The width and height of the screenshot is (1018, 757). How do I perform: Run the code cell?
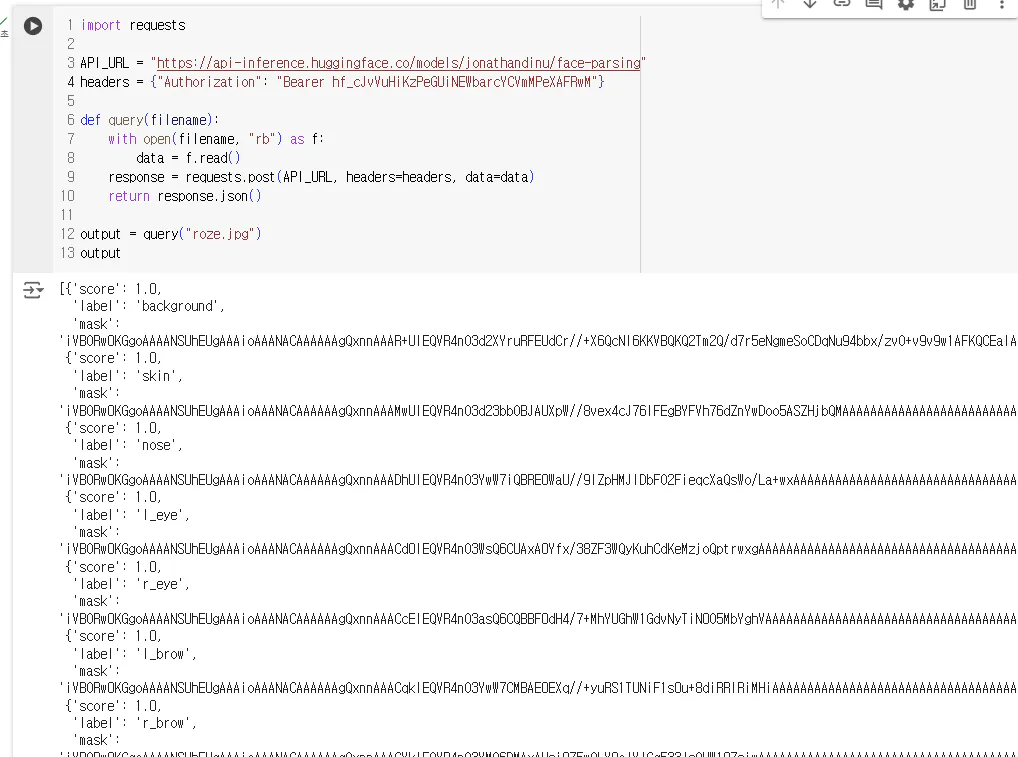point(33,26)
